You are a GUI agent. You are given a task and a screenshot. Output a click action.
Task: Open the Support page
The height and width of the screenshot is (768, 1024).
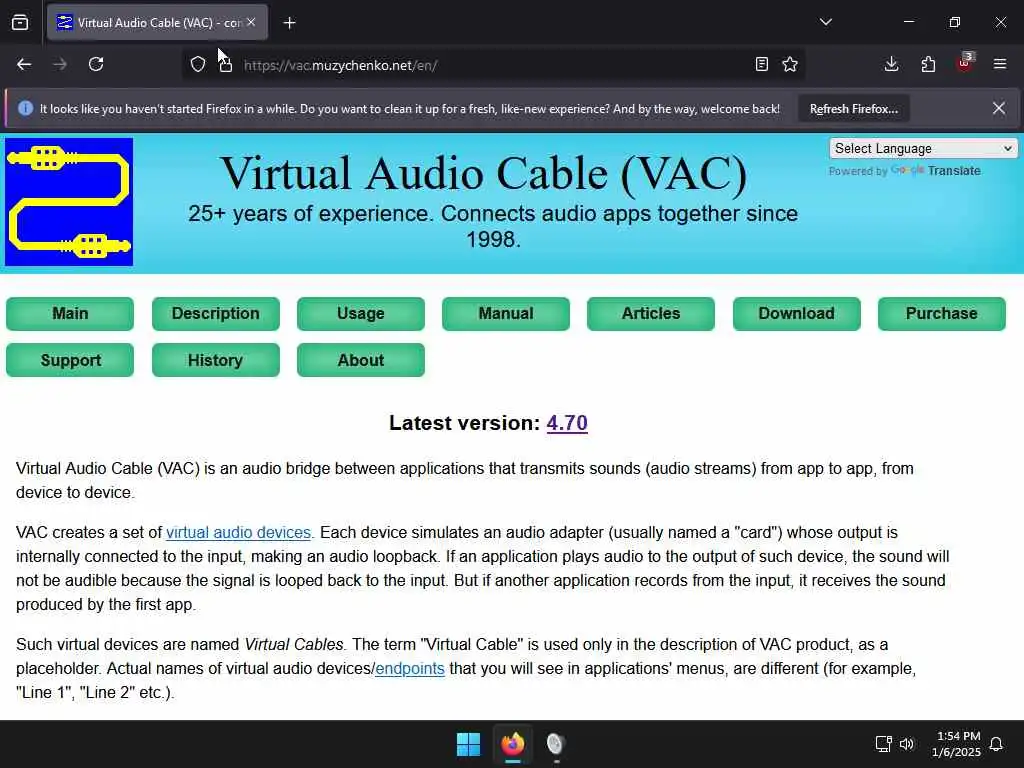[x=70, y=360]
